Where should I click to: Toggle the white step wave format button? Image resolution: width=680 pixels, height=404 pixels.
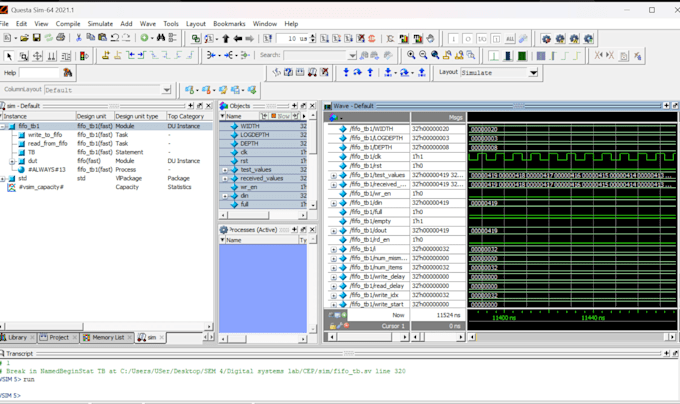point(494,55)
